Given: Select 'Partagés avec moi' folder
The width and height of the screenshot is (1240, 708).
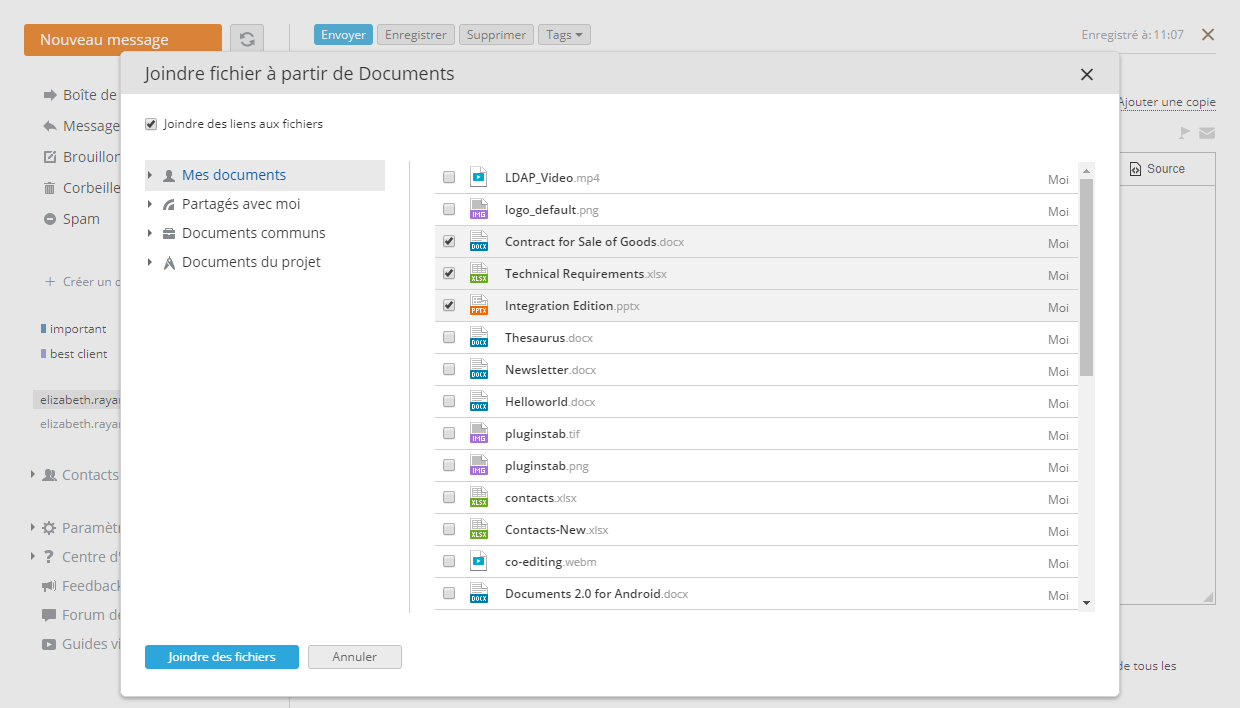Looking at the screenshot, I should tap(240, 204).
